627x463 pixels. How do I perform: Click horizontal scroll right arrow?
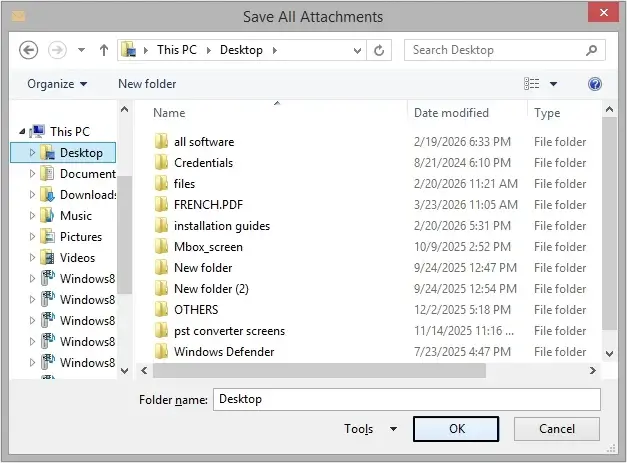click(x=593, y=371)
